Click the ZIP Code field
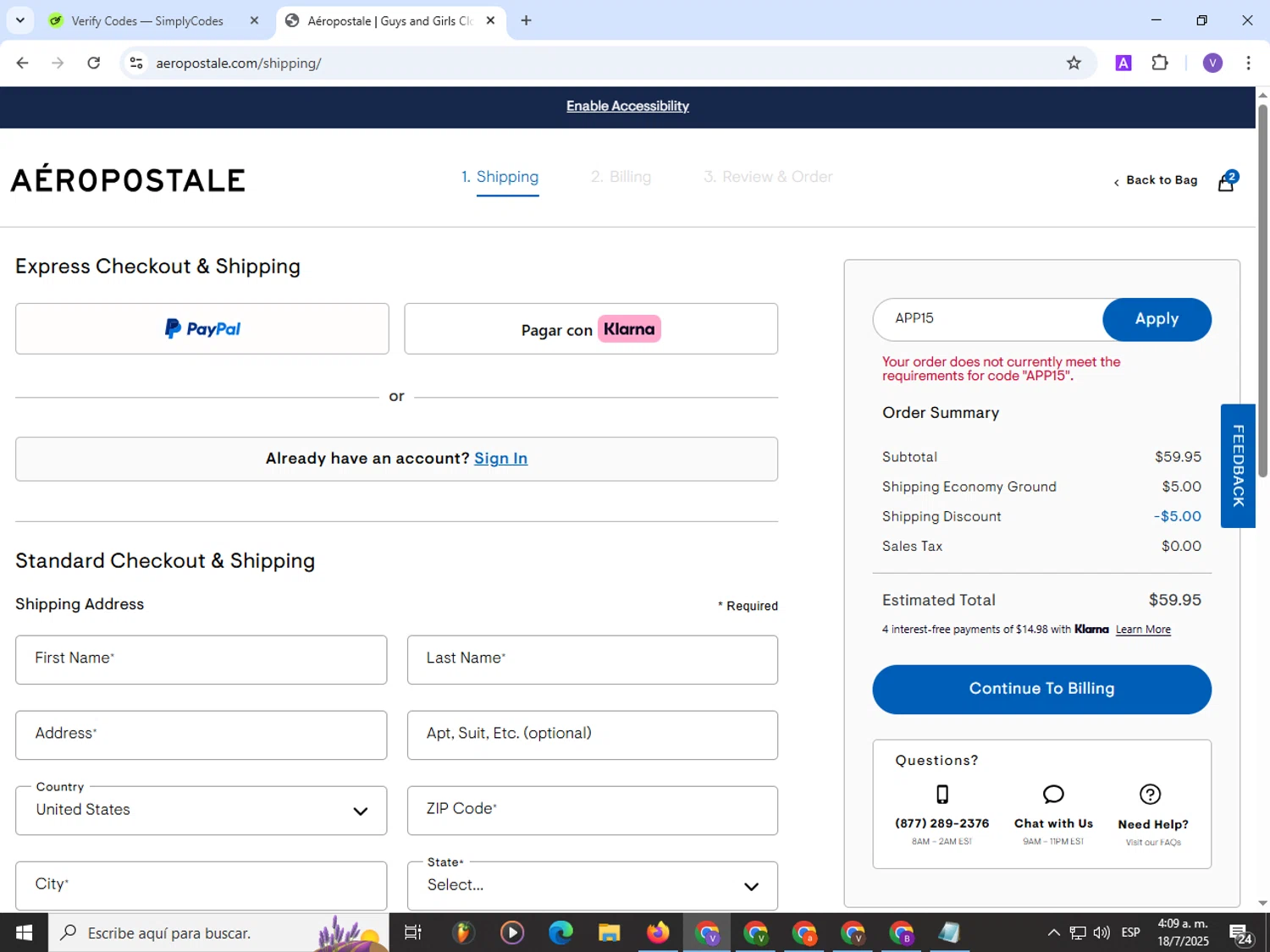 [x=593, y=811]
